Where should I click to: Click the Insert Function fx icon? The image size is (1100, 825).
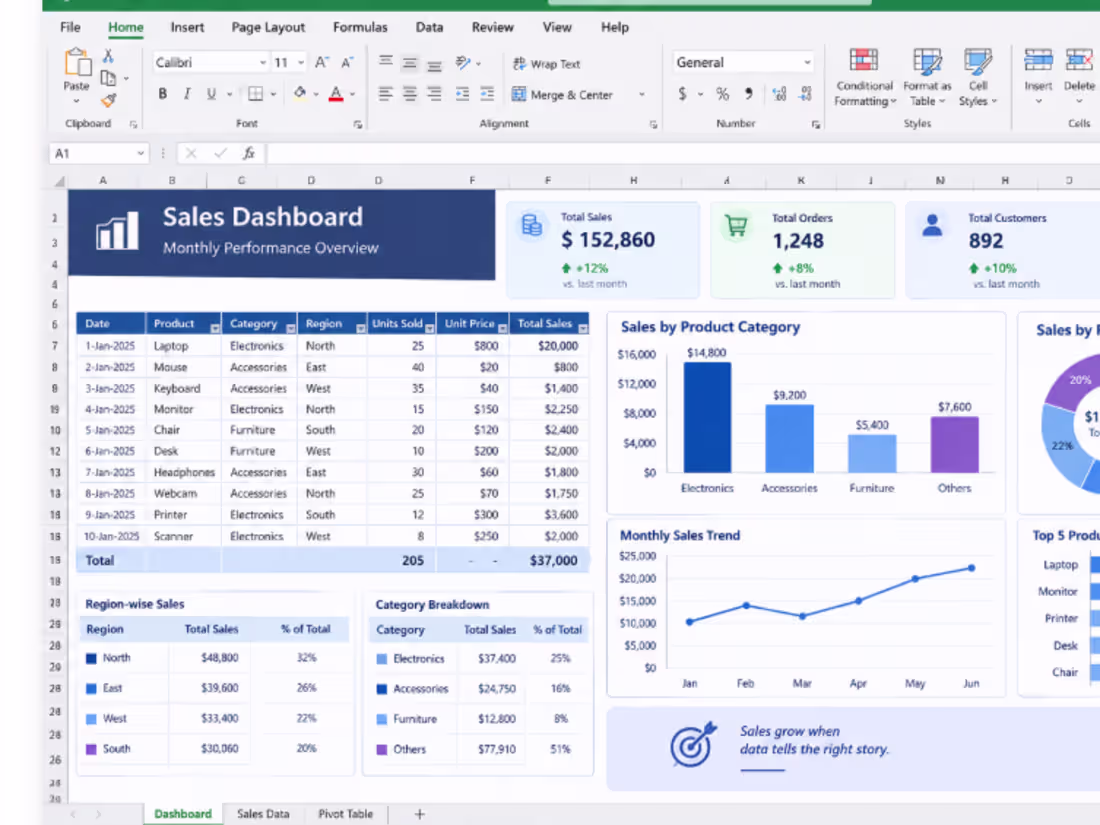coord(248,153)
